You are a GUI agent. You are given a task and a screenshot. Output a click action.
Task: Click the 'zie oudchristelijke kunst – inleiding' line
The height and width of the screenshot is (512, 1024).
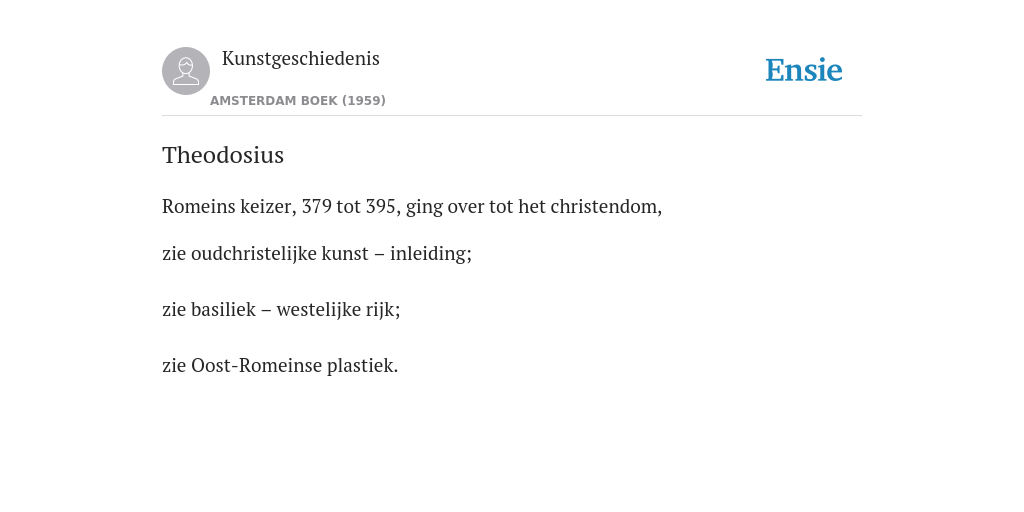coord(317,253)
